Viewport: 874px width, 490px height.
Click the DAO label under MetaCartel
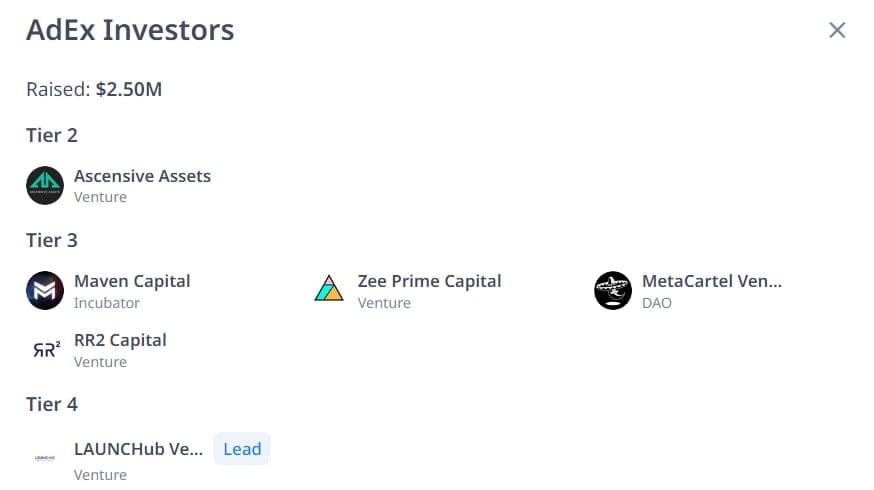click(x=657, y=303)
